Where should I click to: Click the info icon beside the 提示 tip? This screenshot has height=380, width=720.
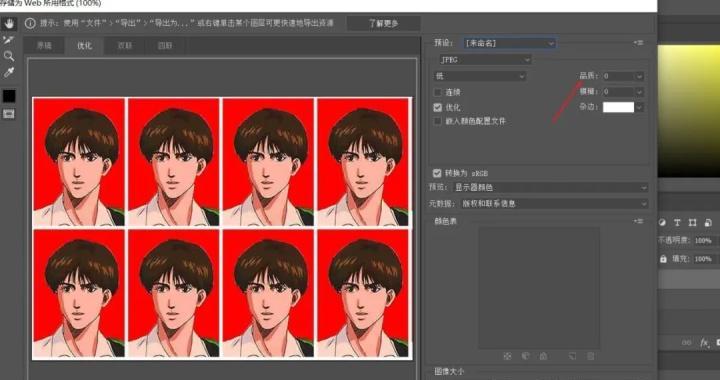click(30, 23)
